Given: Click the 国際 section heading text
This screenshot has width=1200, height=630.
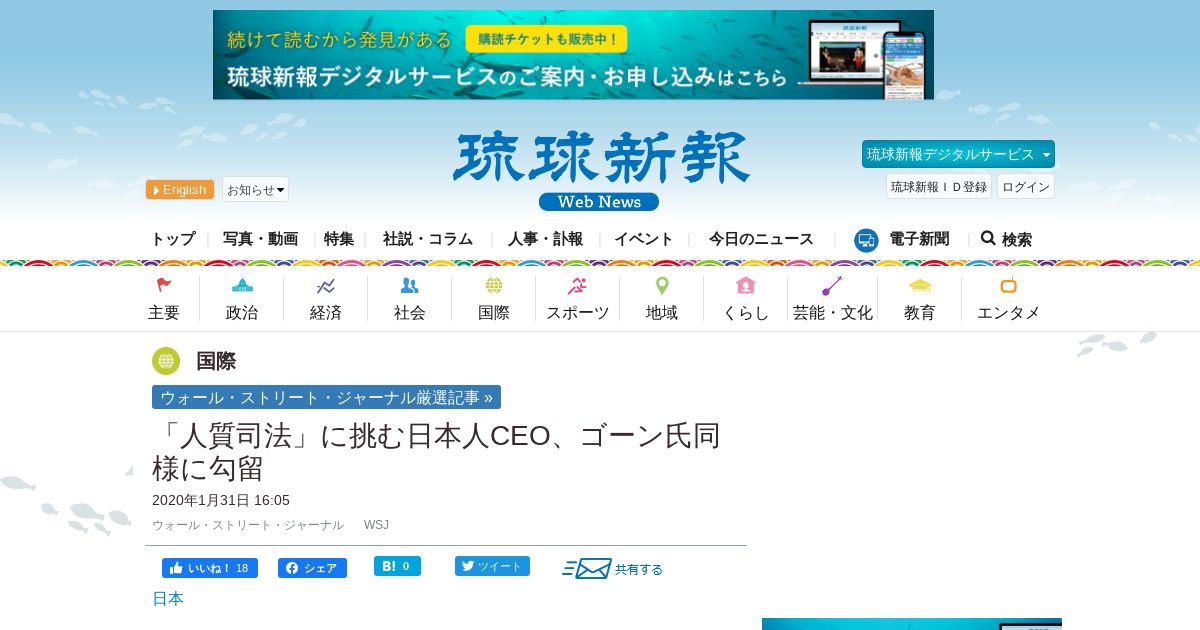Looking at the screenshot, I should point(216,361).
